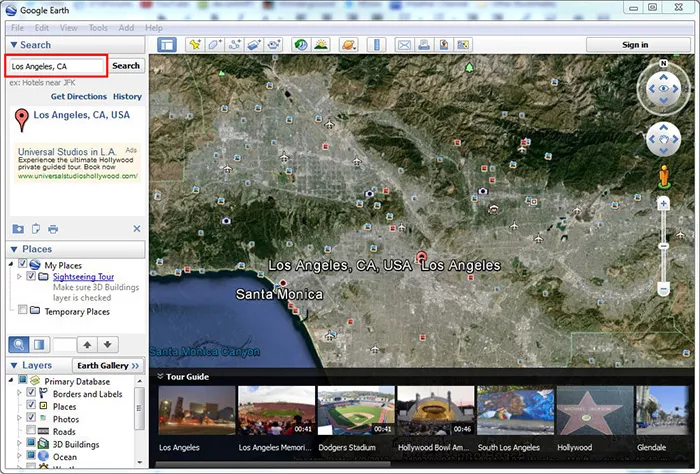Copy search results to My Places folder icon
Image resolution: width=700 pixels, height=474 pixels.
[x=18, y=229]
